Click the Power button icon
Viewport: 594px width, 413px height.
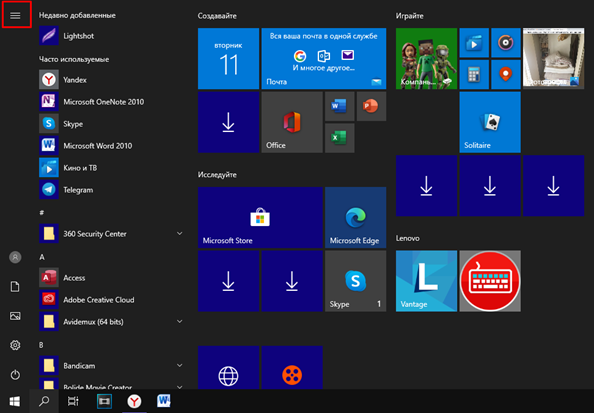[x=15, y=375]
